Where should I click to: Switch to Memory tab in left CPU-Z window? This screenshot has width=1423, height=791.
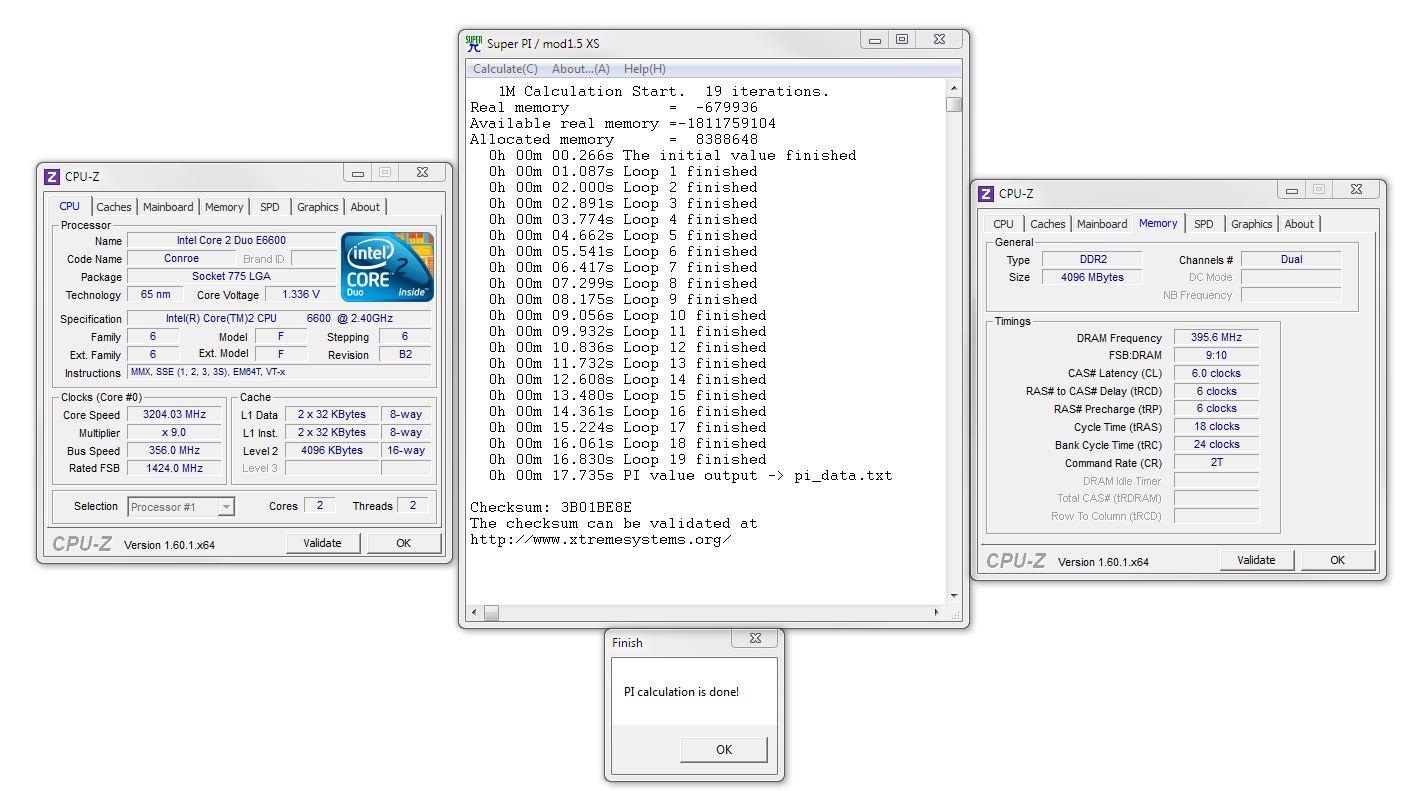[x=224, y=207]
